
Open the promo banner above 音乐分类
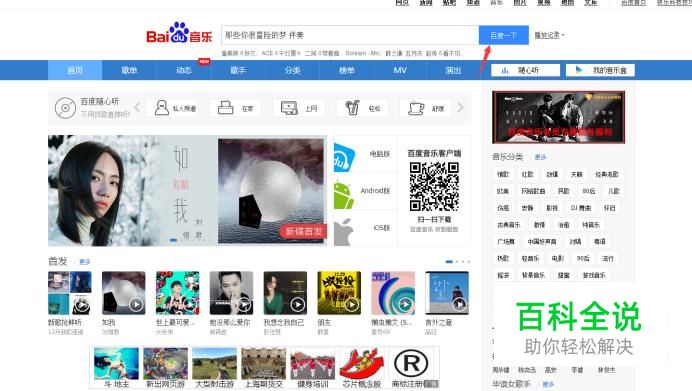click(558, 117)
